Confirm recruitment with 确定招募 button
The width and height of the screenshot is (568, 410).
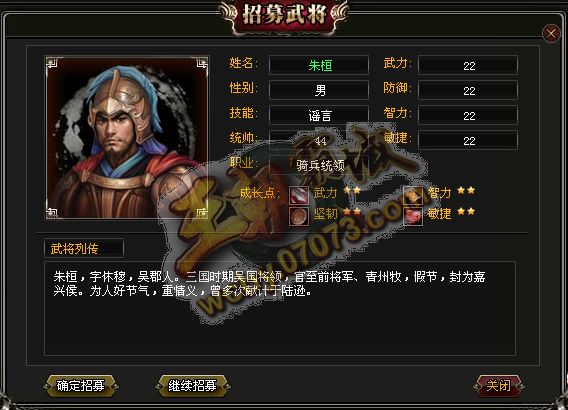(x=80, y=386)
